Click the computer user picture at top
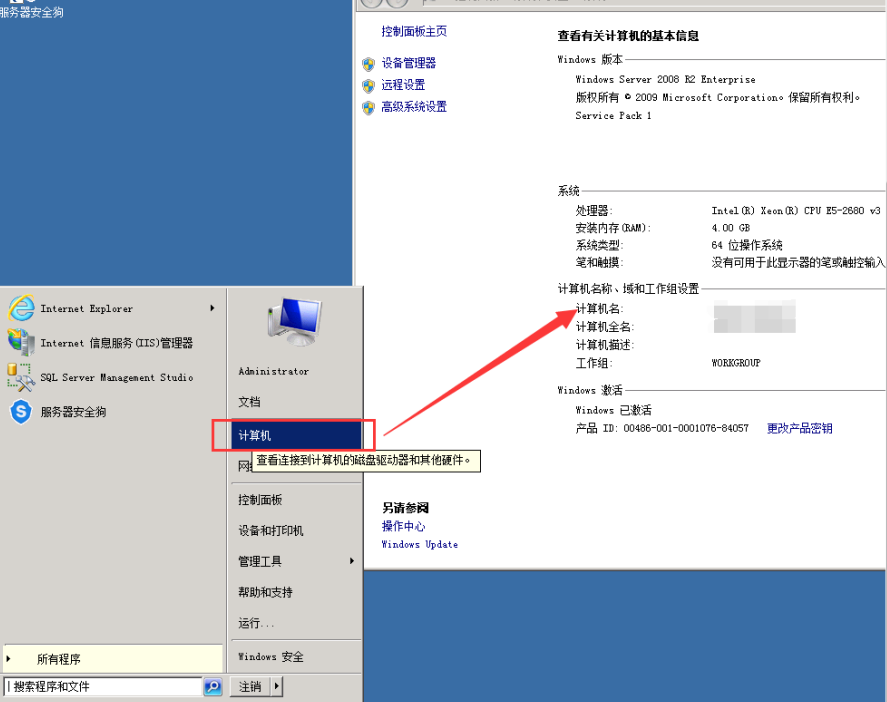This screenshot has height=702, width=887. click(x=294, y=322)
